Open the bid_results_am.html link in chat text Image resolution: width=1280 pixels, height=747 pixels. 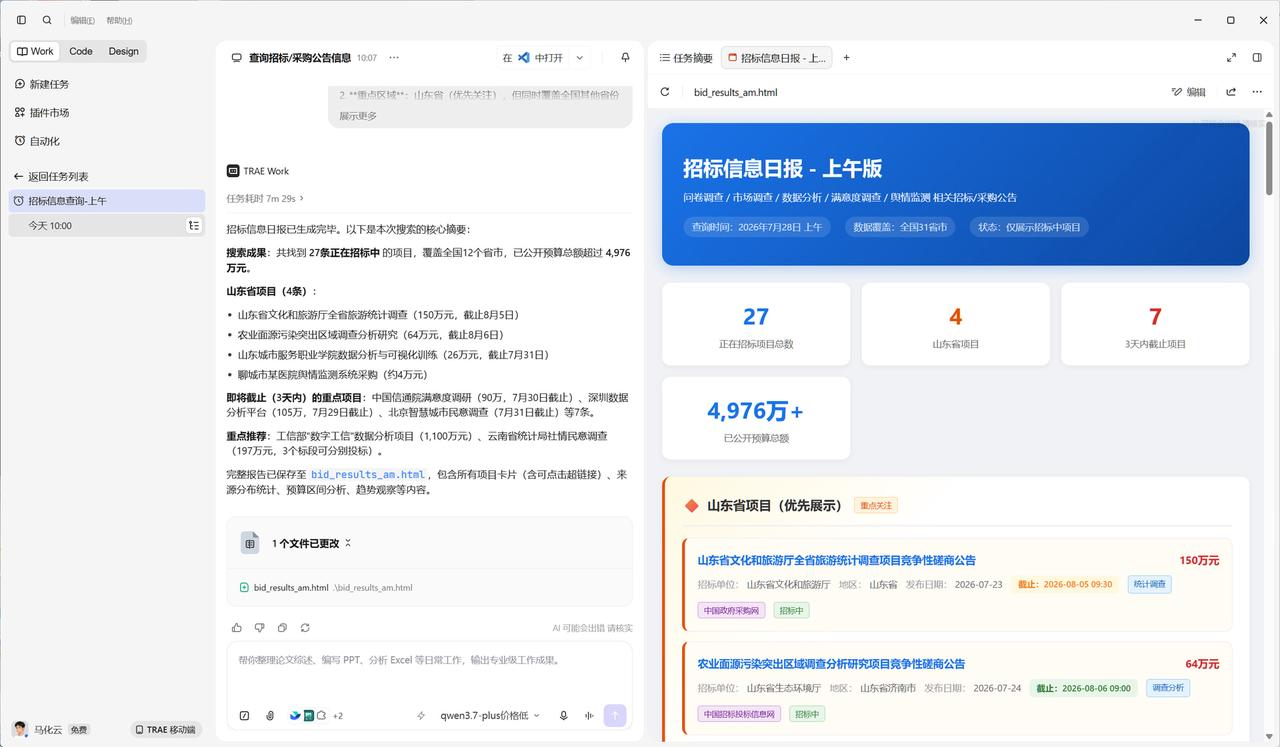pyautogui.click(x=369, y=474)
